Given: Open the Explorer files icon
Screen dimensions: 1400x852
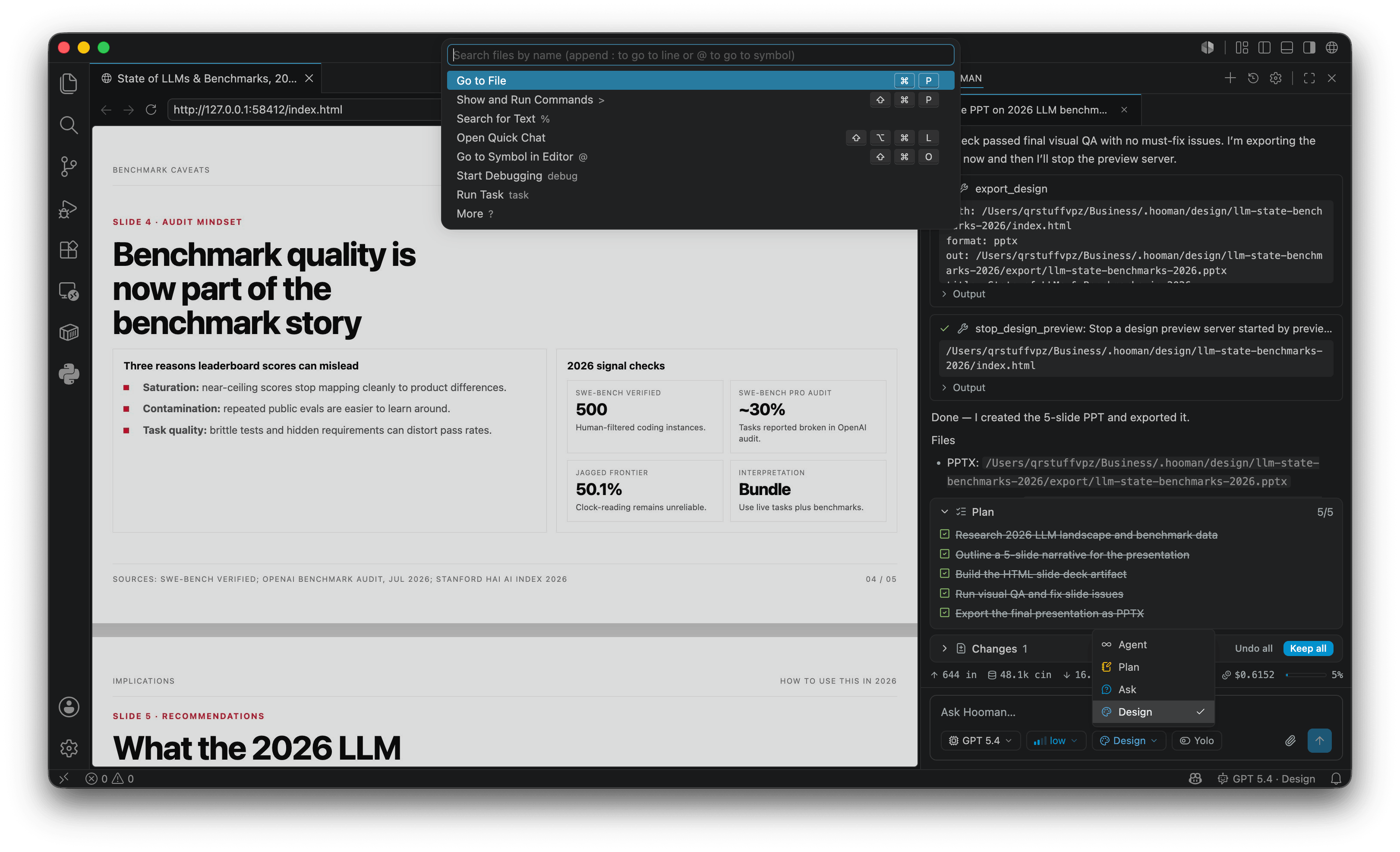Looking at the screenshot, I should (69, 83).
